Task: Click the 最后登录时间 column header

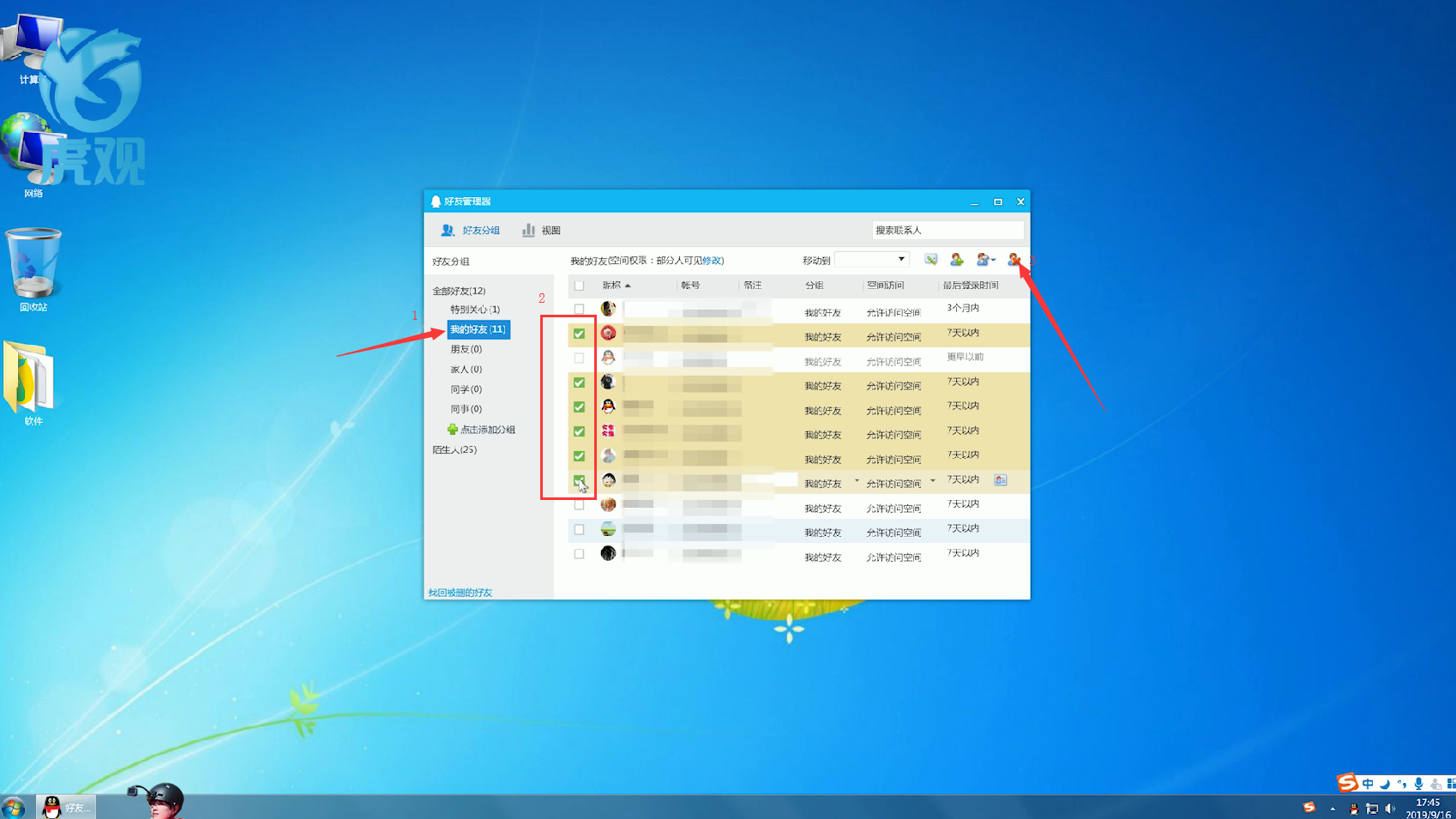Action: (x=971, y=286)
